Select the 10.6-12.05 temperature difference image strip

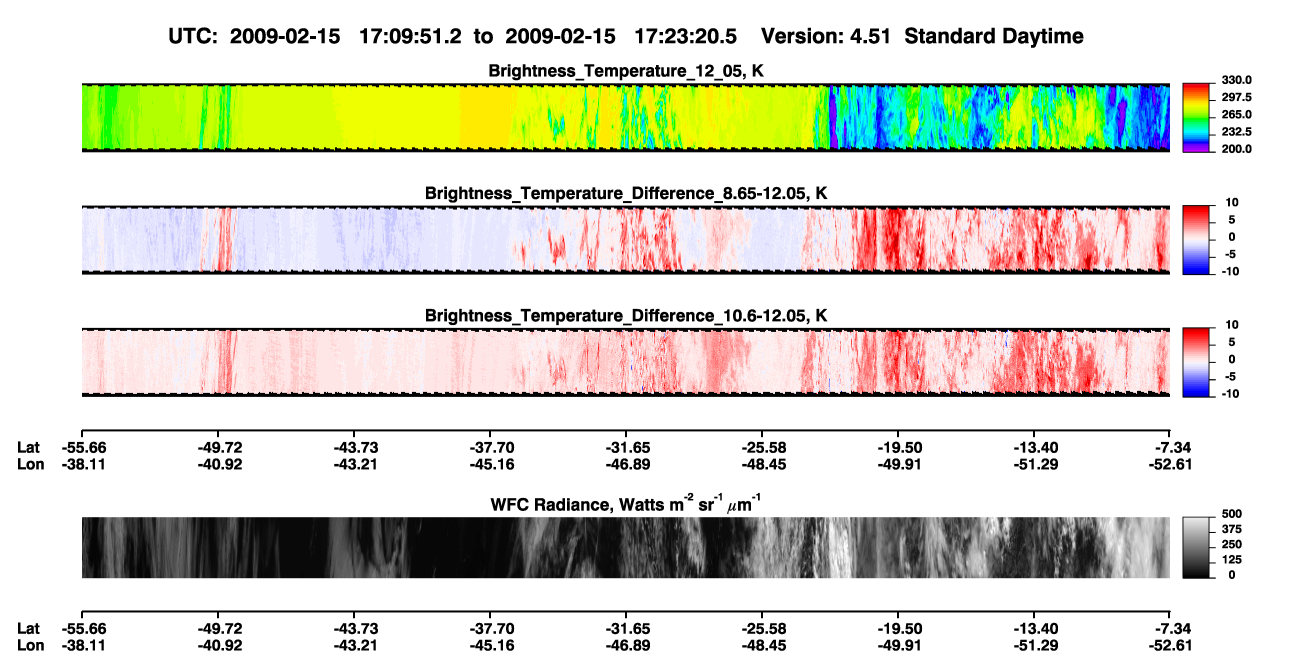pos(625,361)
